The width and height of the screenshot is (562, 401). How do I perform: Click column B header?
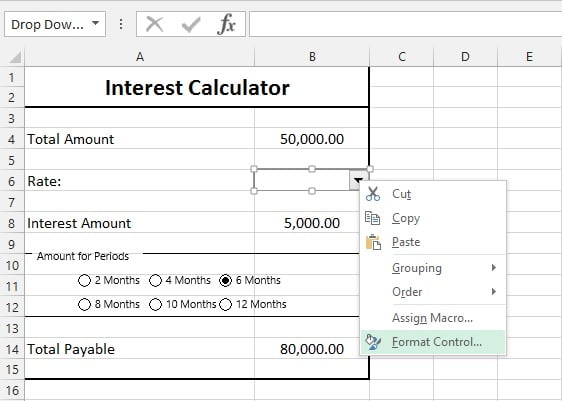[x=312, y=57]
